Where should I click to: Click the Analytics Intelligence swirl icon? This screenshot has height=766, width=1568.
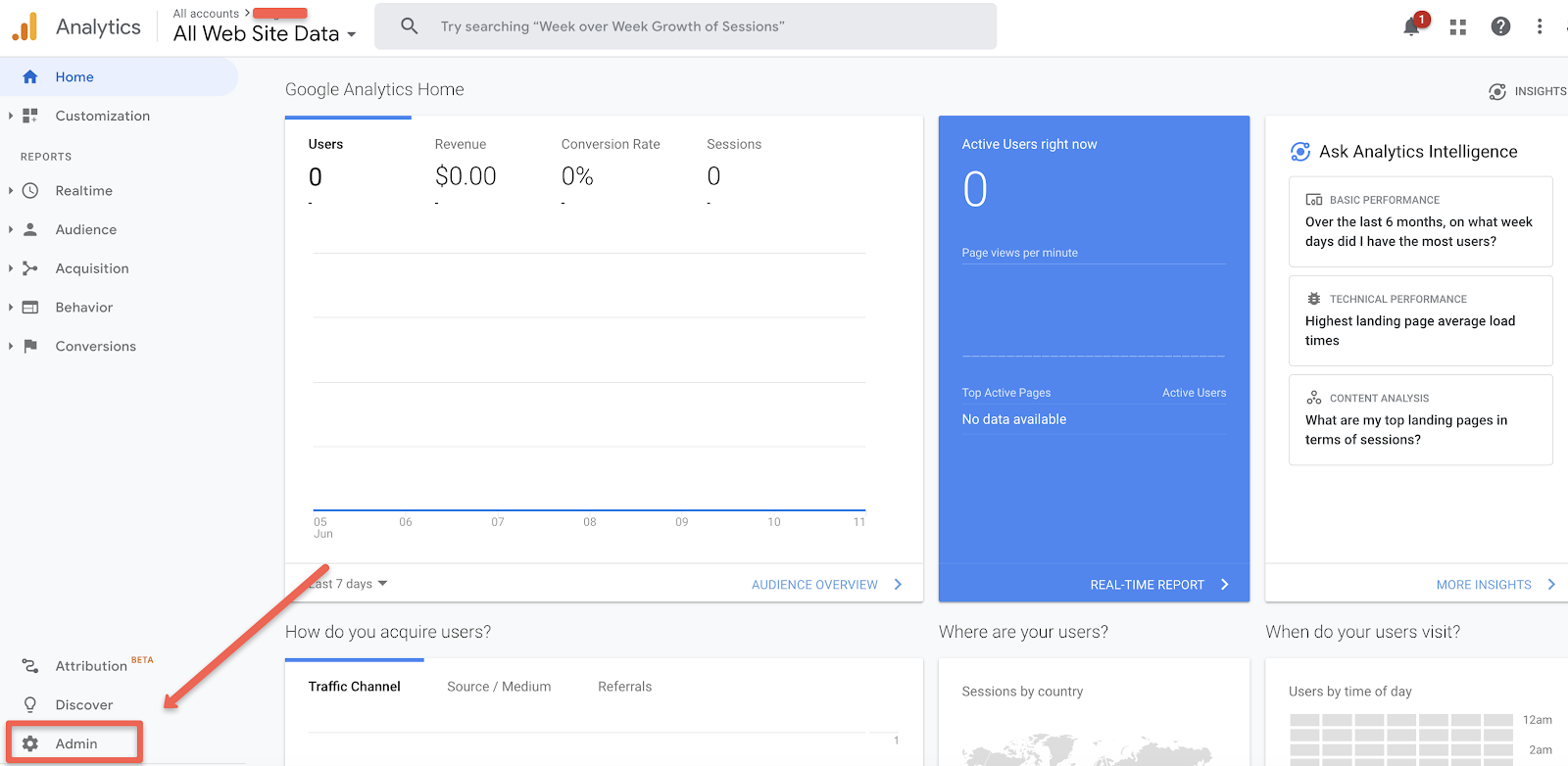[x=1300, y=152]
